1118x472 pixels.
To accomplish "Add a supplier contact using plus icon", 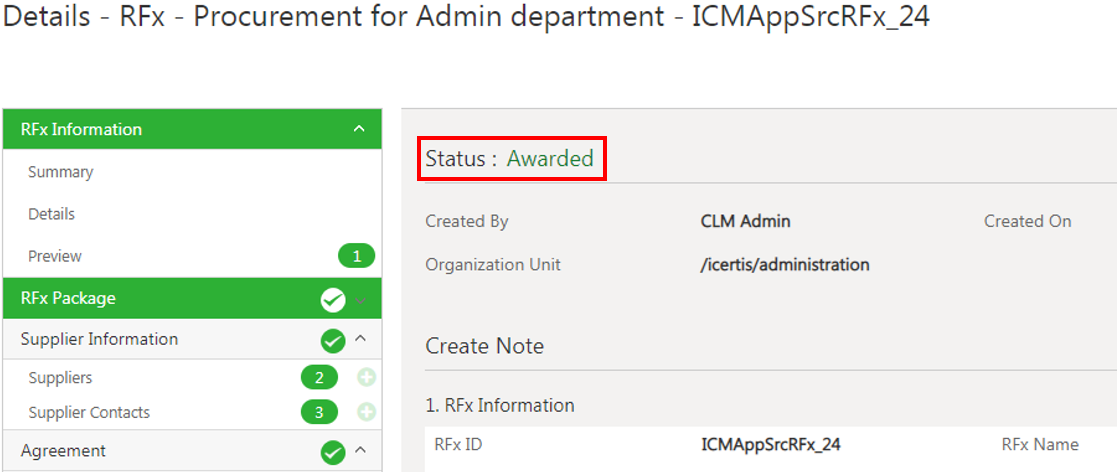I will tap(366, 412).
